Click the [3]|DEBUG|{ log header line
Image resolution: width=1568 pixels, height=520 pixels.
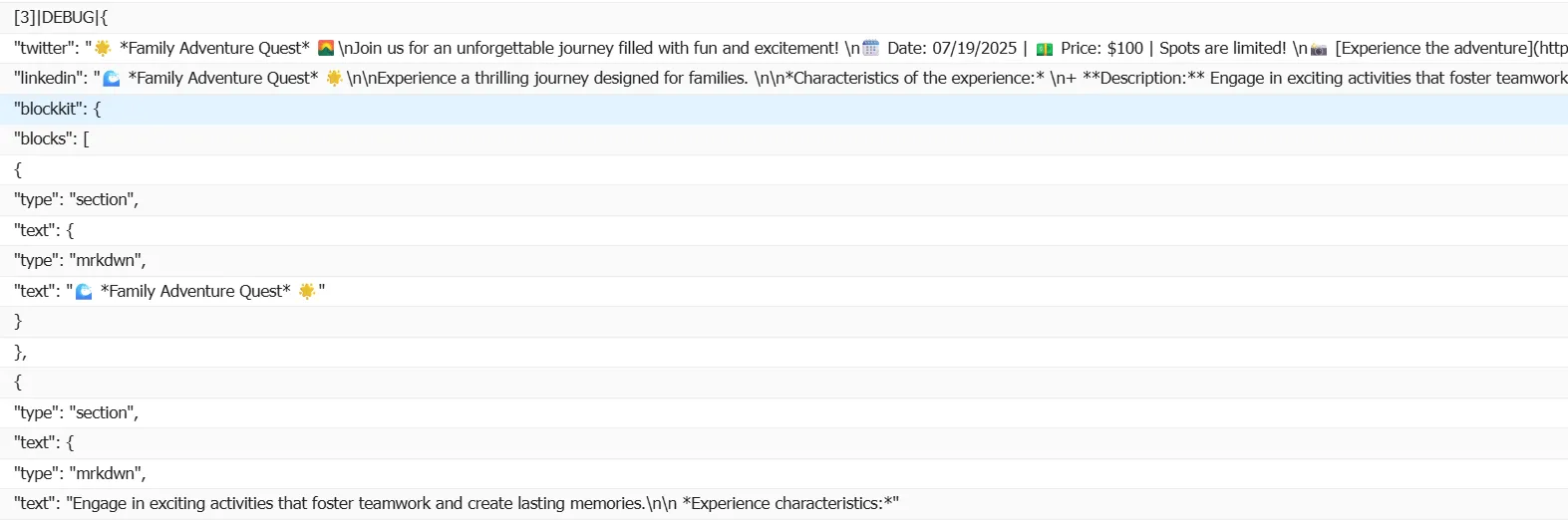[x=61, y=18]
